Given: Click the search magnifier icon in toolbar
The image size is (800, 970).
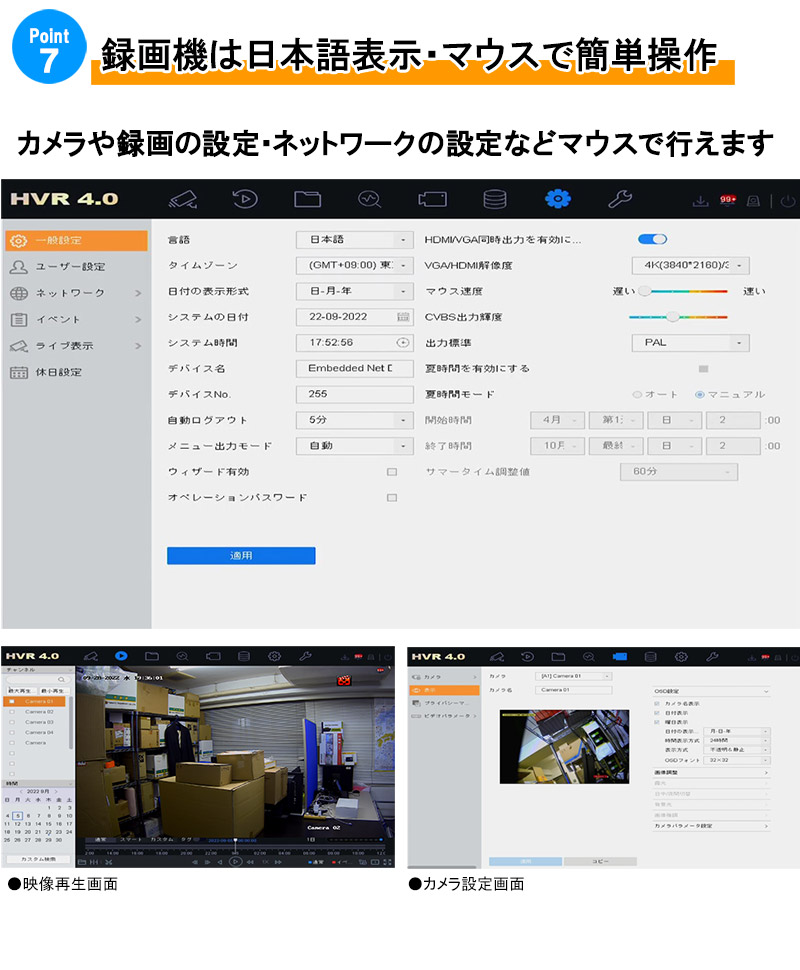Looking at the screenshot, I should point(367,200).
